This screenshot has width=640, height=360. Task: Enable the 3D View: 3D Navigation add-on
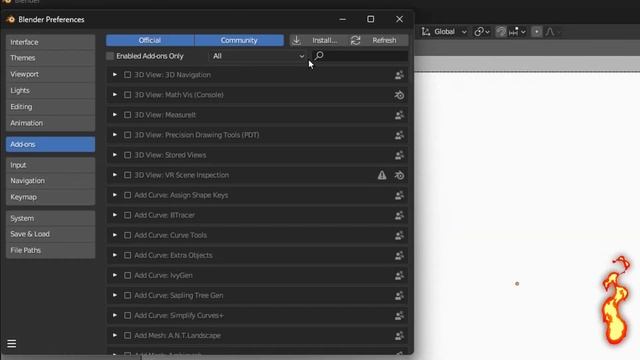click(x=127, y=75)
